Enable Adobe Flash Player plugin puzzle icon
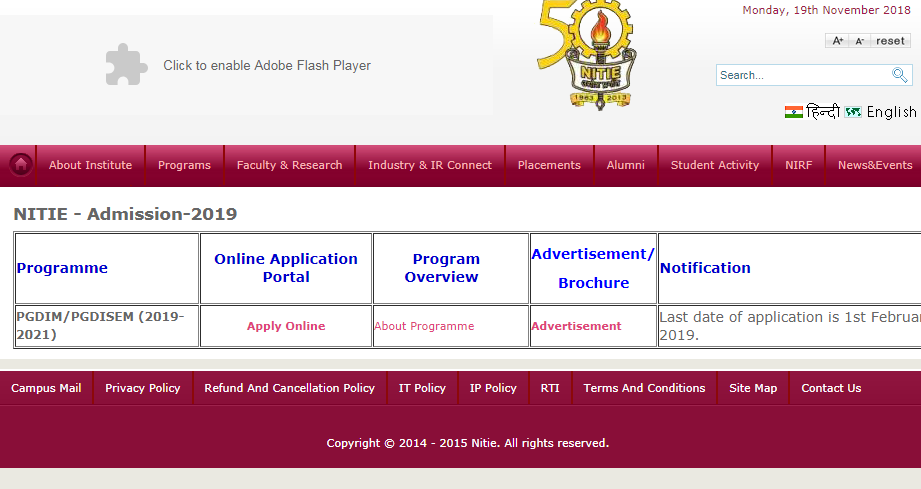921x489 pixels. (x=126, y=65)
